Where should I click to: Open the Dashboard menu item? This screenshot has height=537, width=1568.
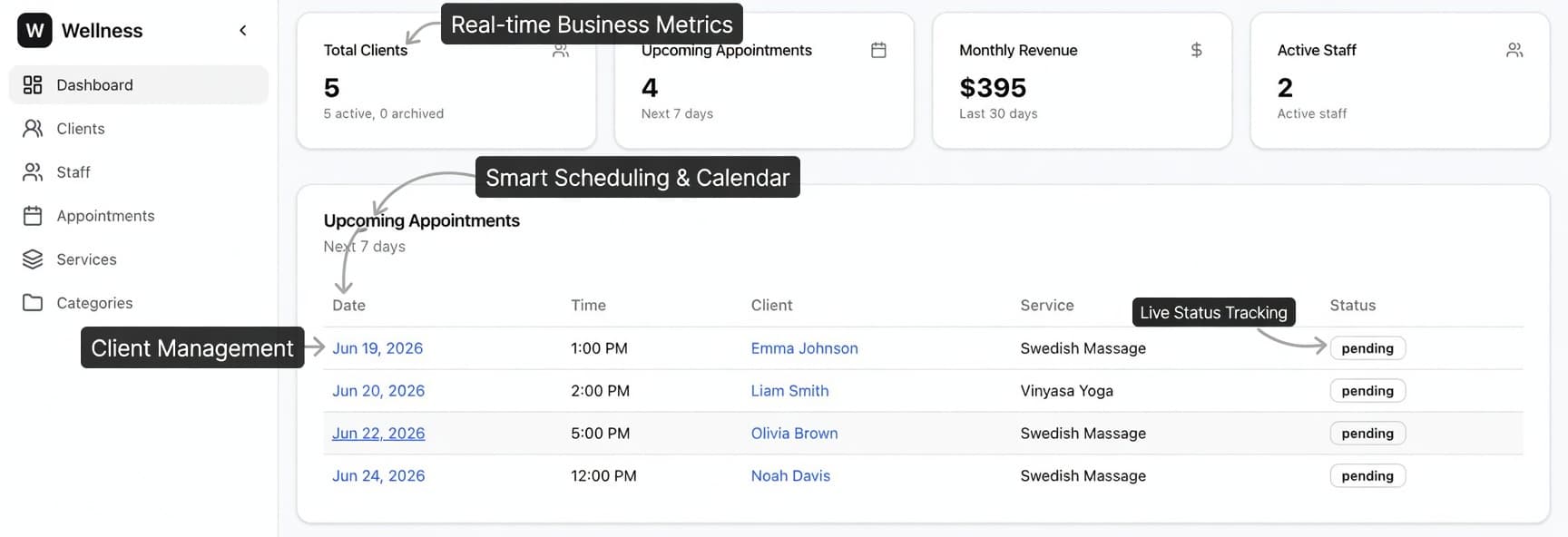click(139, 84)
